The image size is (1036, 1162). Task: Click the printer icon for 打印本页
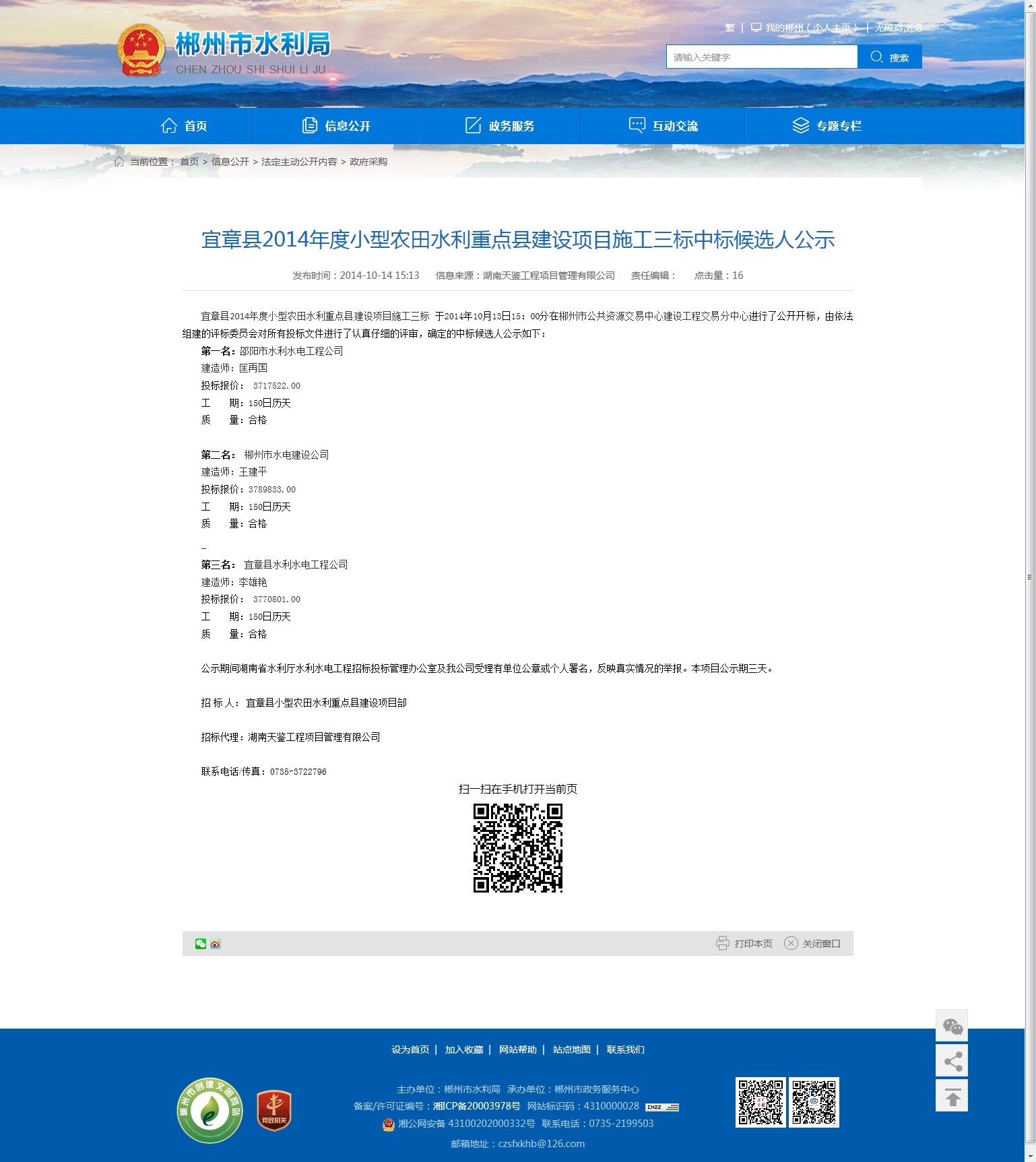pyautogui.click(x=722, y=943)
